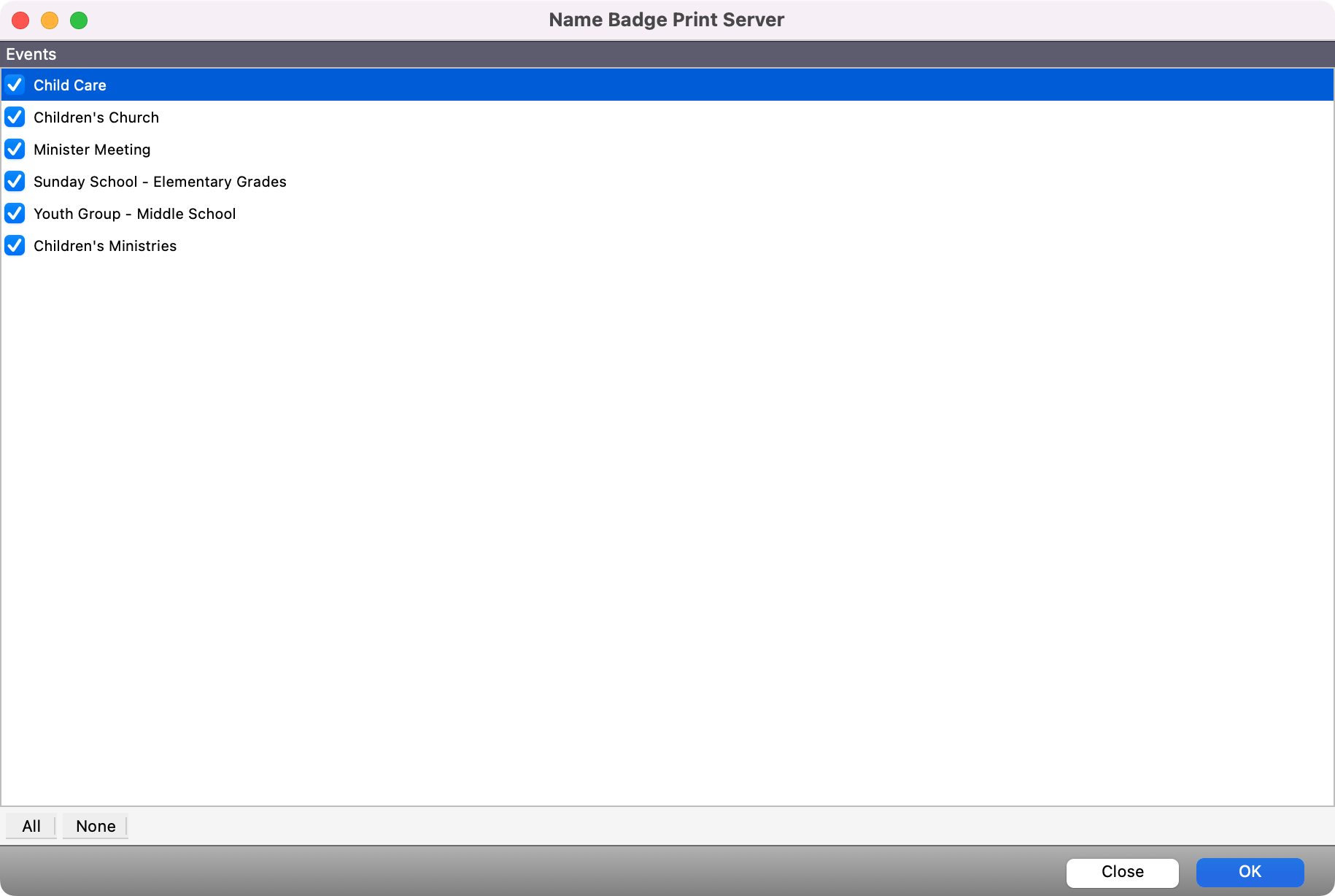The height and width of the screenshot is (896, 1335).
Task: Select the Children's Ministries event name
Action: coord(105,246)
